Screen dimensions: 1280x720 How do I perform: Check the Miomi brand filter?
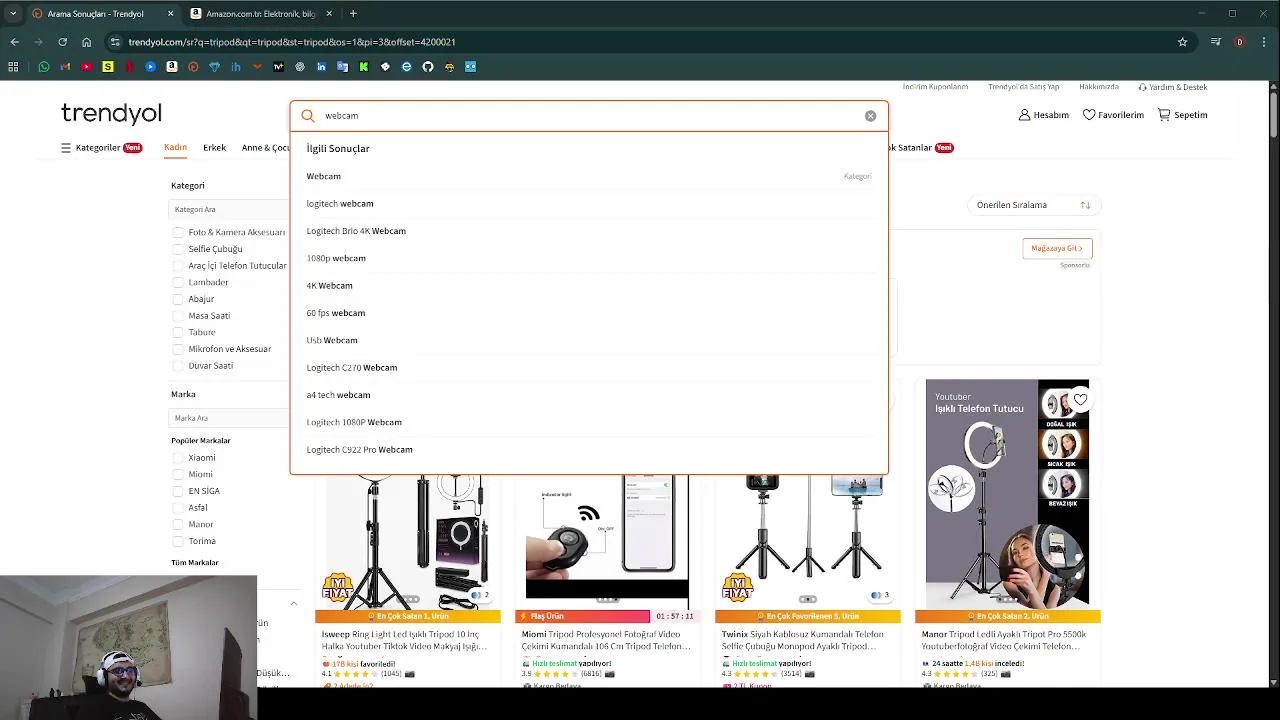pyautogui.click(x=178, y=474)
